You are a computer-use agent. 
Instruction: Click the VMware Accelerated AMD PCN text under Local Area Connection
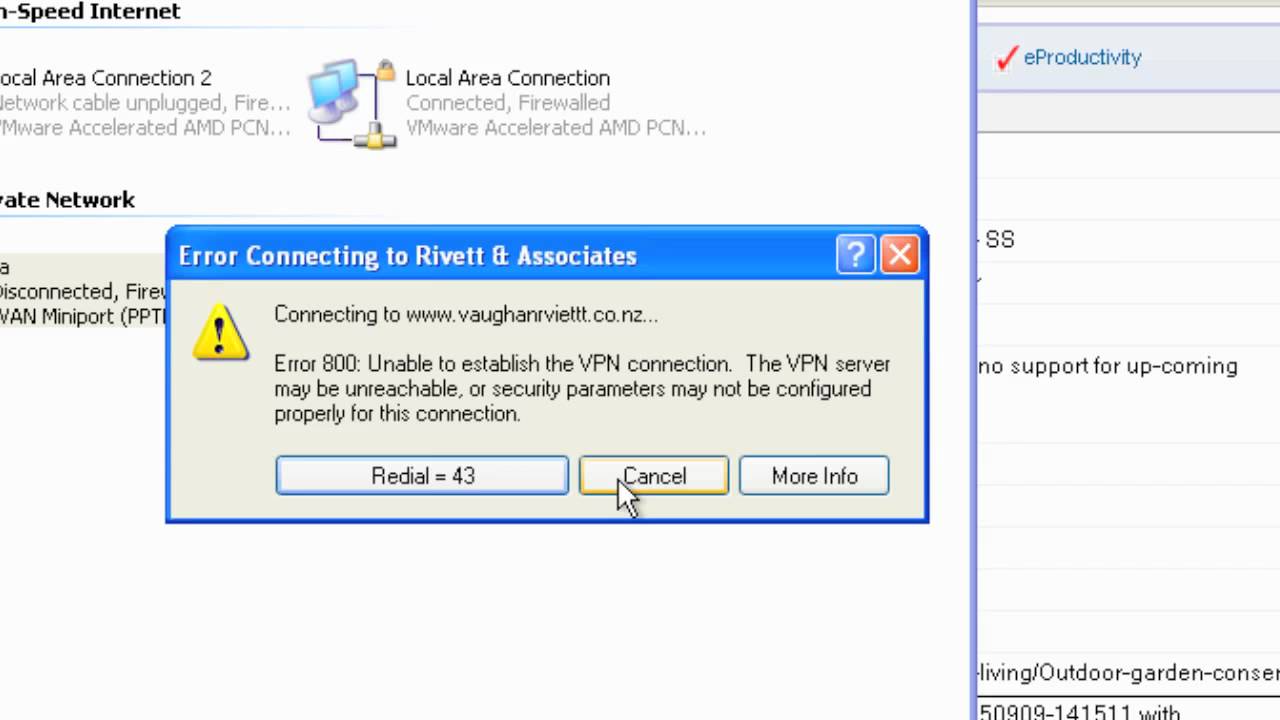(555, 128)
